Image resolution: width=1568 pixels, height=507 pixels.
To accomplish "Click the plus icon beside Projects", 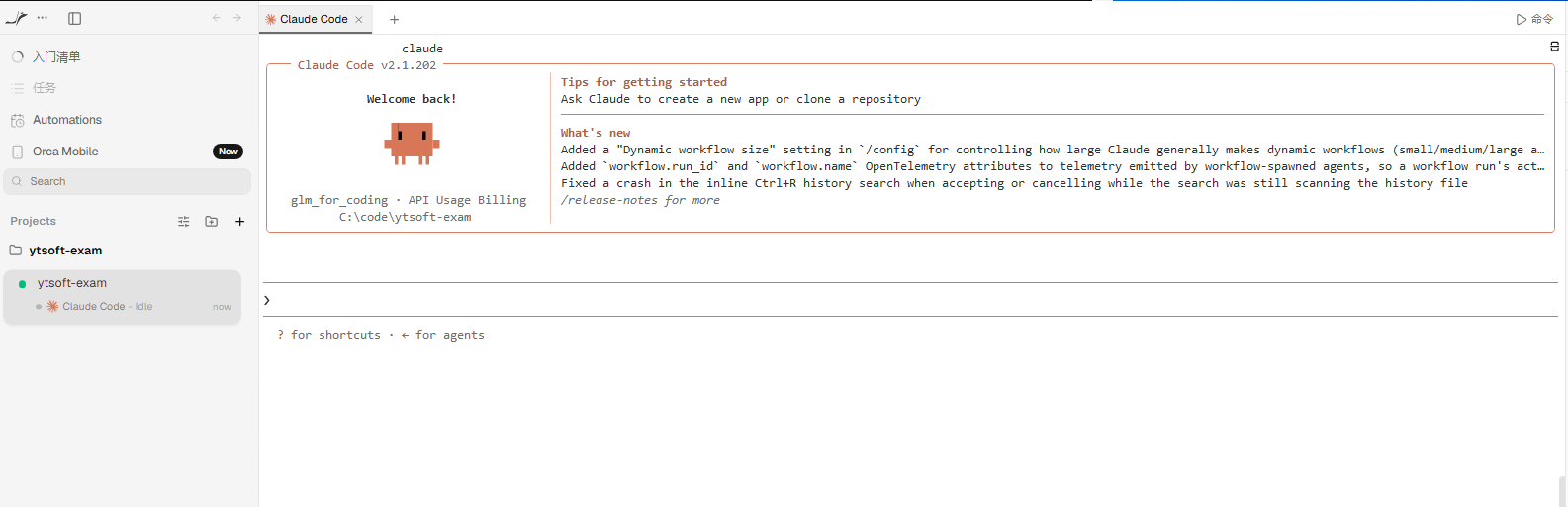I will 239,222.
